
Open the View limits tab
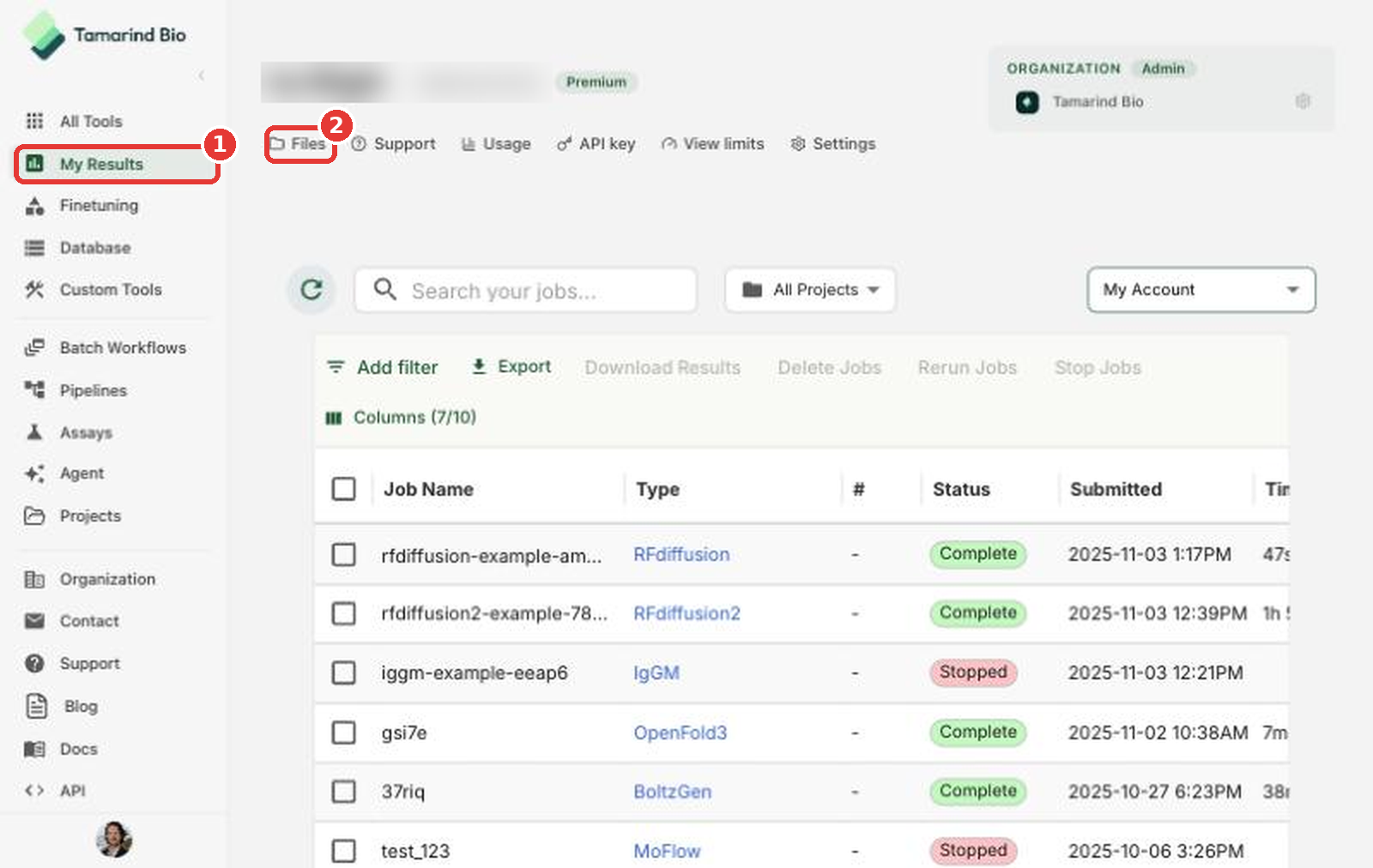point(712,144)
